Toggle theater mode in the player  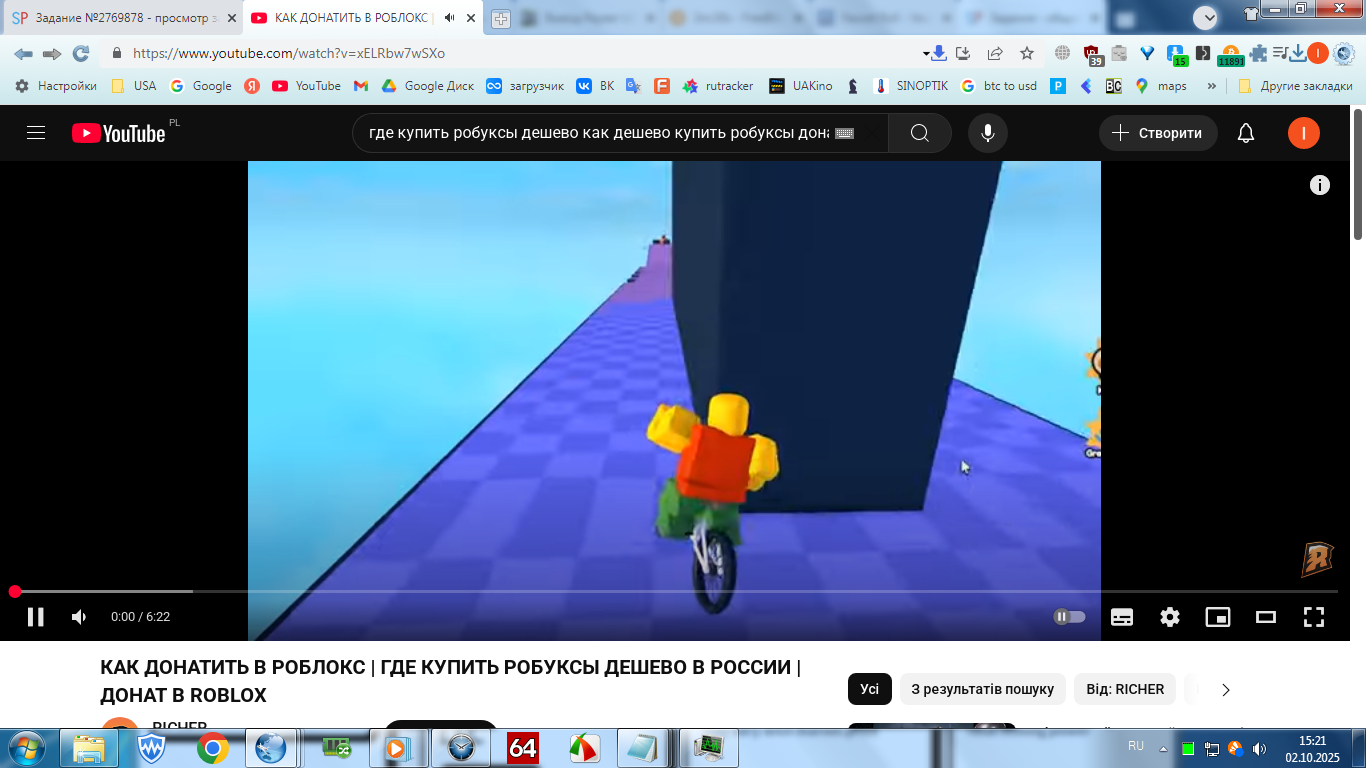tap(1266, 617)
